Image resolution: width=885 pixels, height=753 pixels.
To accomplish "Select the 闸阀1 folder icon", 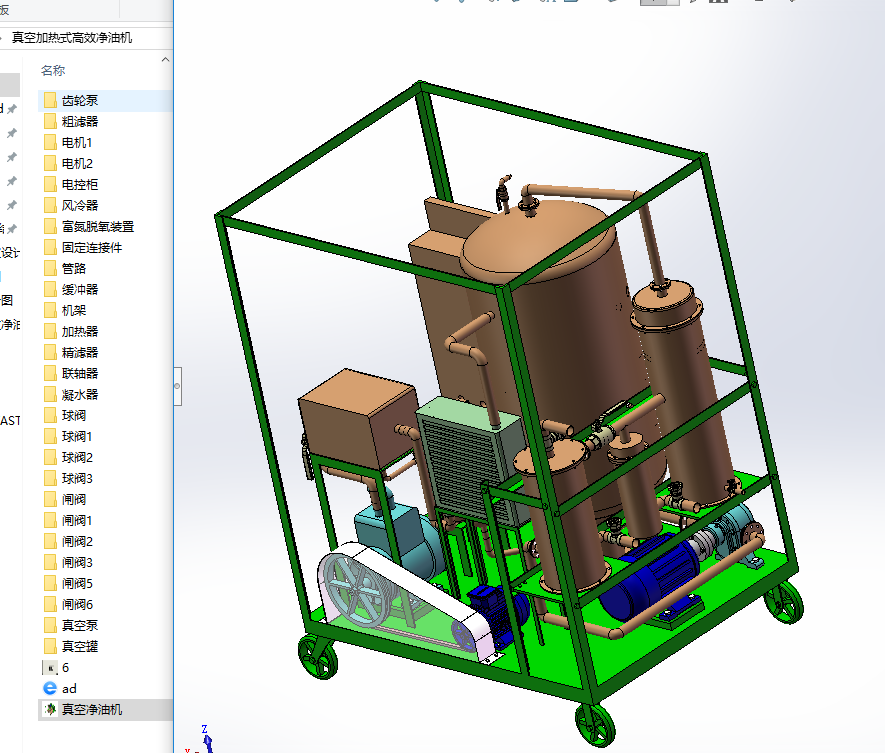I will [50, 520].
